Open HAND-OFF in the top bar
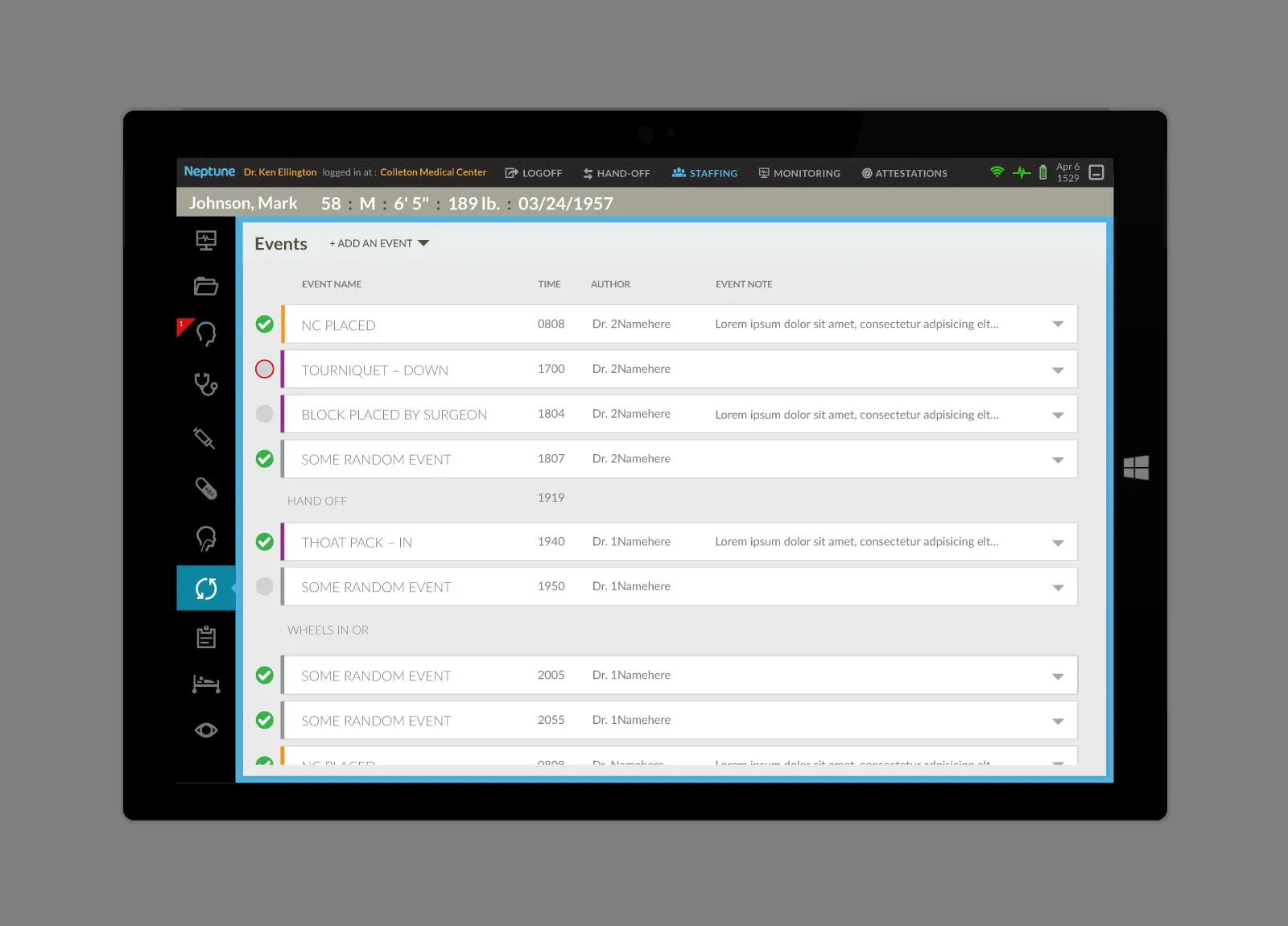Viewport: 1288px width, 926px height. click(617, 173)
